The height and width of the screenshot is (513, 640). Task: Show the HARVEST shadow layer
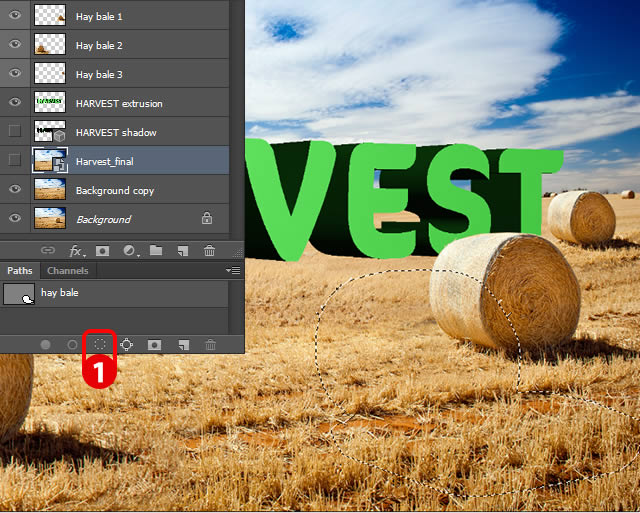[15, 131]
